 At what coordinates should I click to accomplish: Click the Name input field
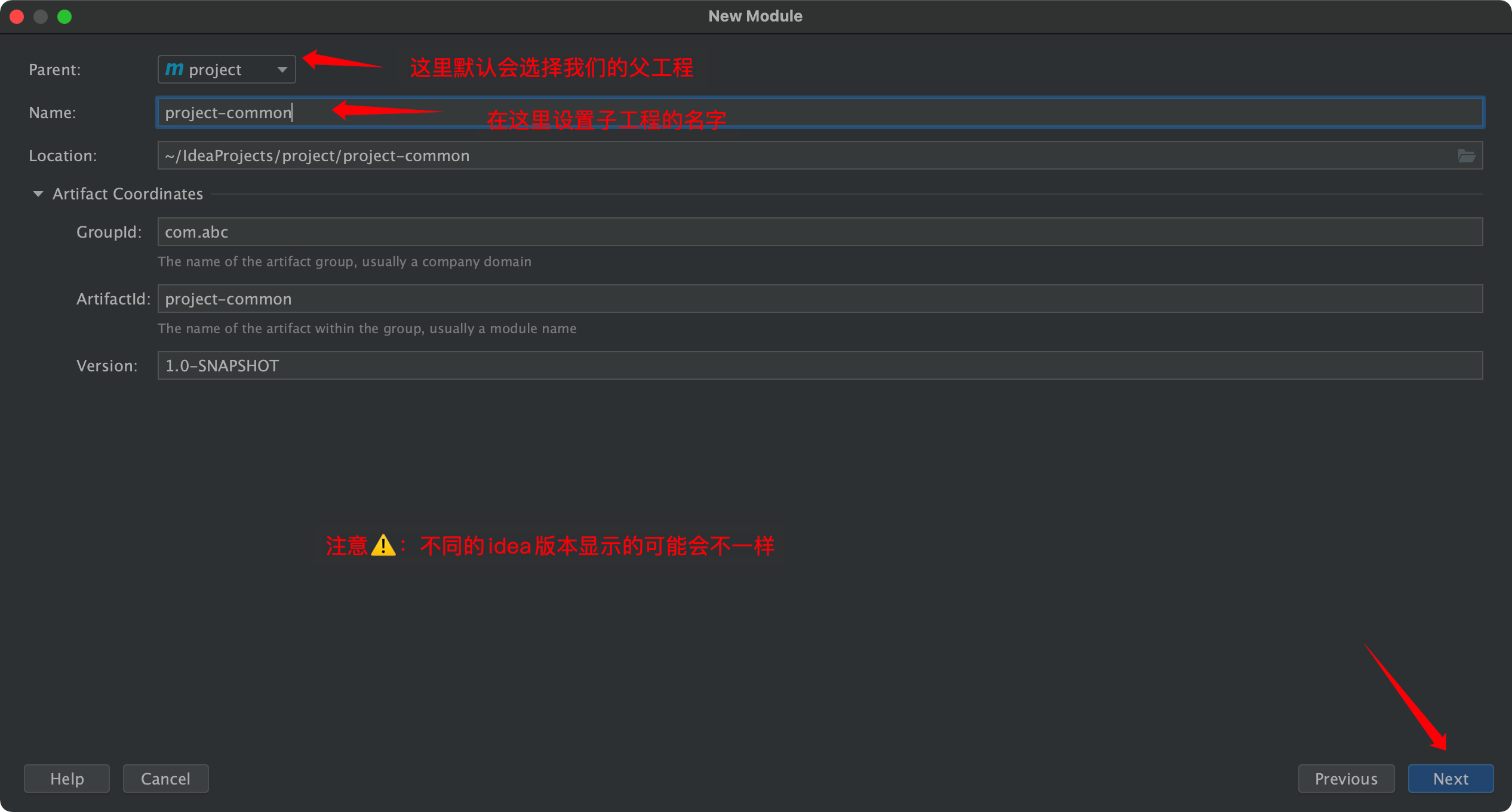(x=819, y=113)
